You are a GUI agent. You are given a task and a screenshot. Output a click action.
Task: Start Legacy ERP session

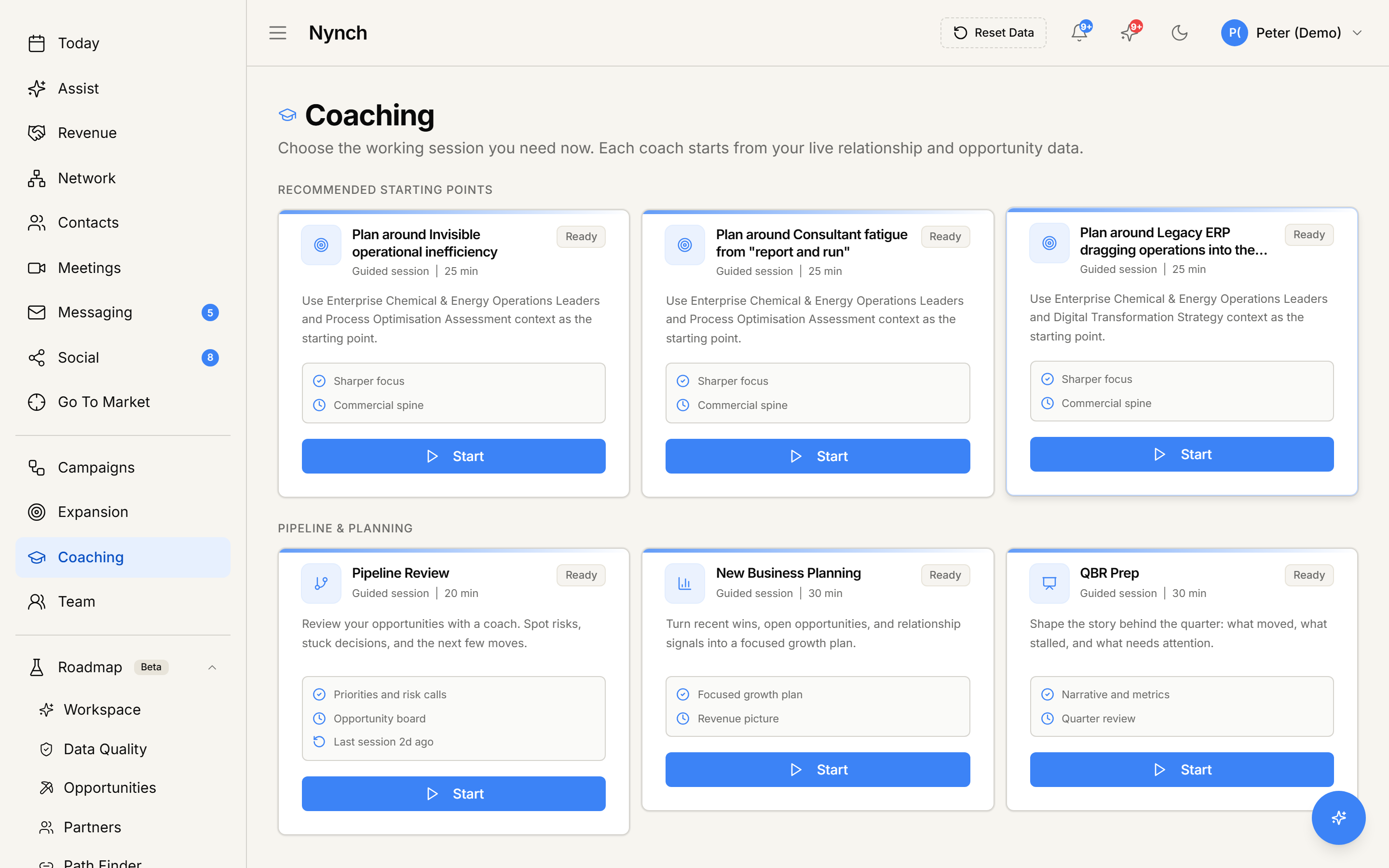point(1181,454)
